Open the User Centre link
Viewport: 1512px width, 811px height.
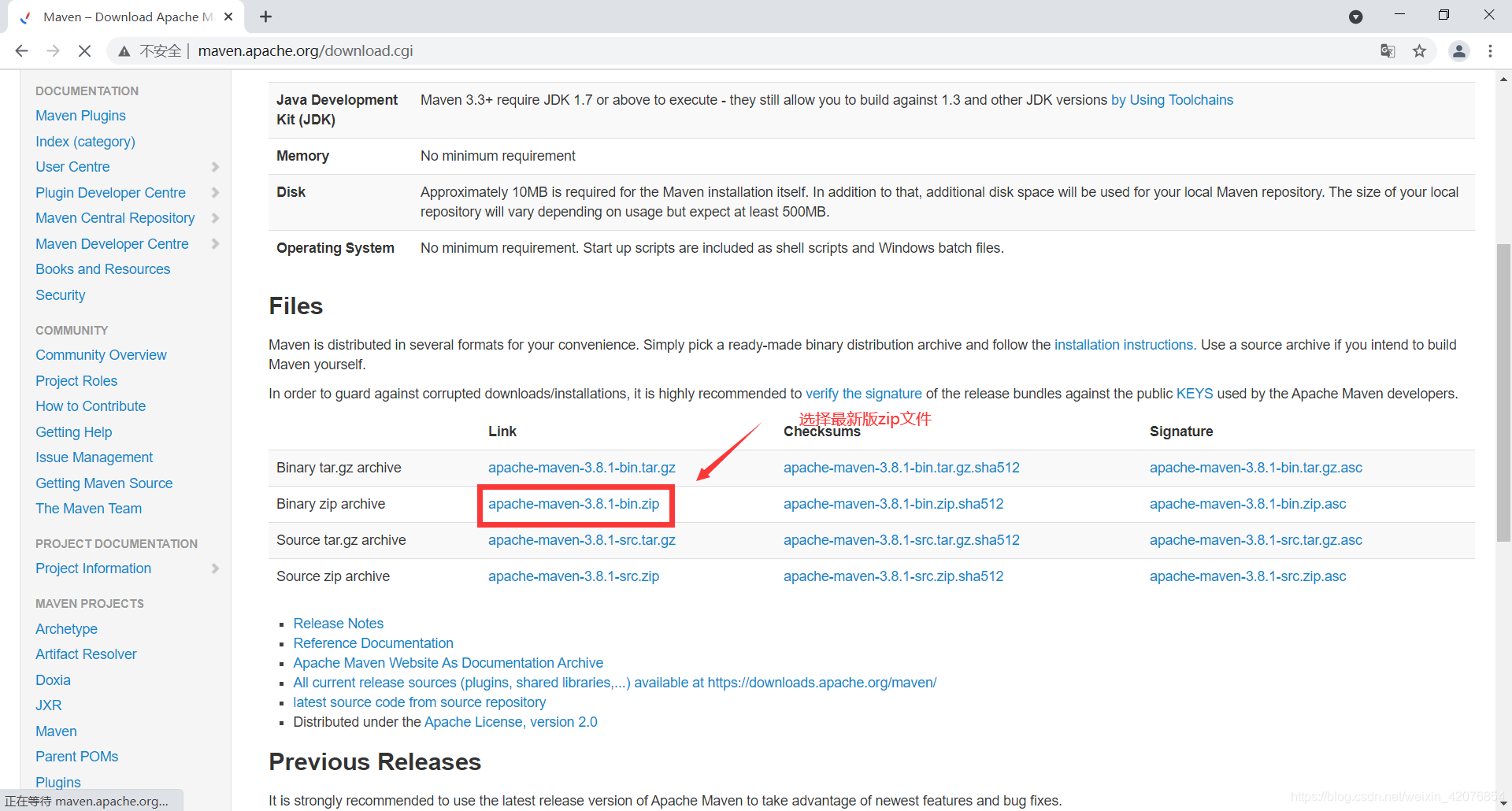click(72, 167)
